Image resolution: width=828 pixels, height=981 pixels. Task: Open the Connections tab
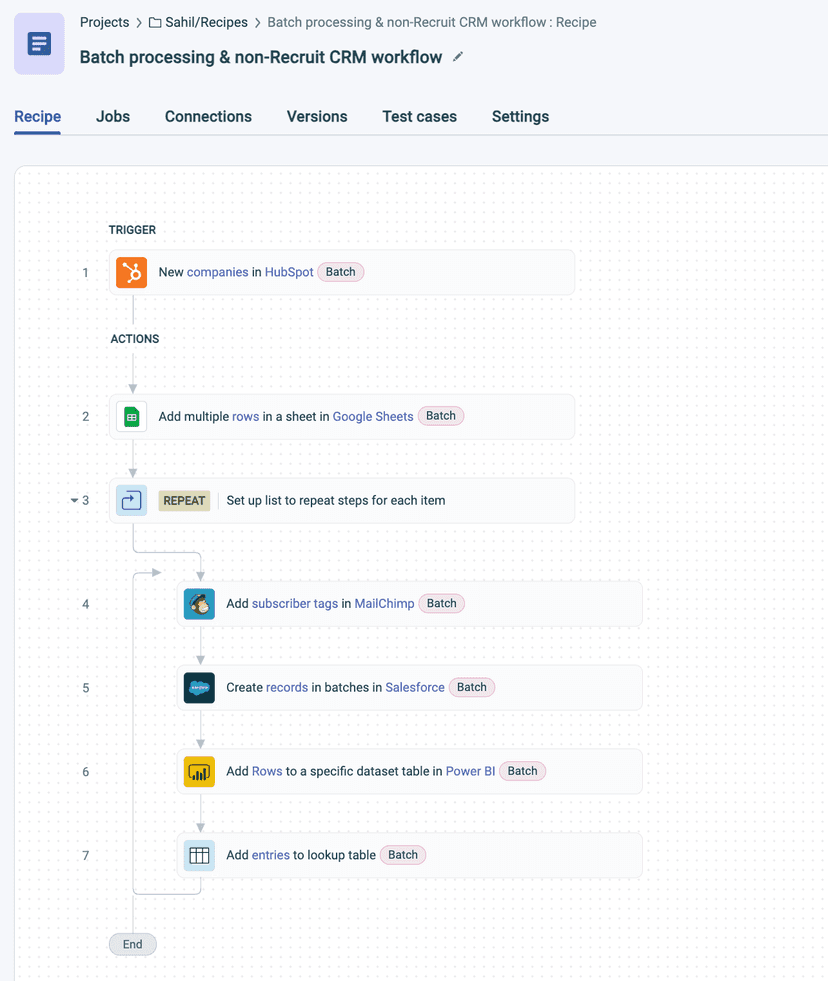click(207, 116)
